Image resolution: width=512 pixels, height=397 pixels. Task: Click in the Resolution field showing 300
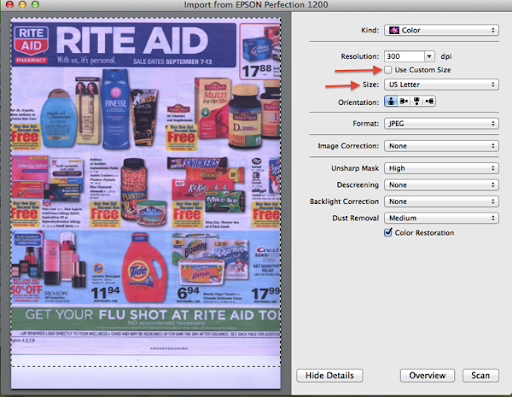point(404,56)
